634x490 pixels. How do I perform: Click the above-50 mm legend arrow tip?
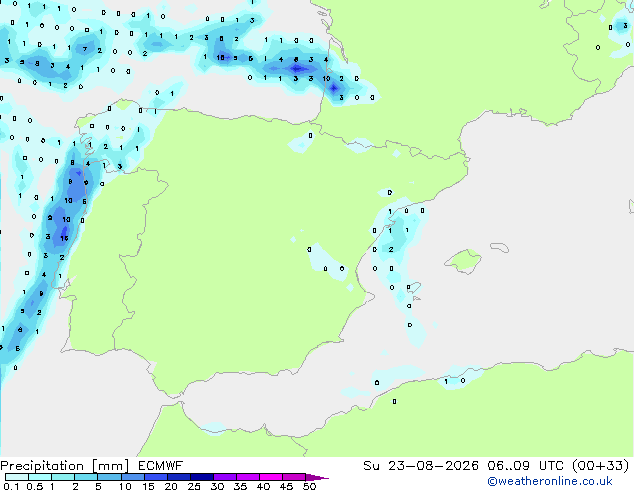[317, 478]
